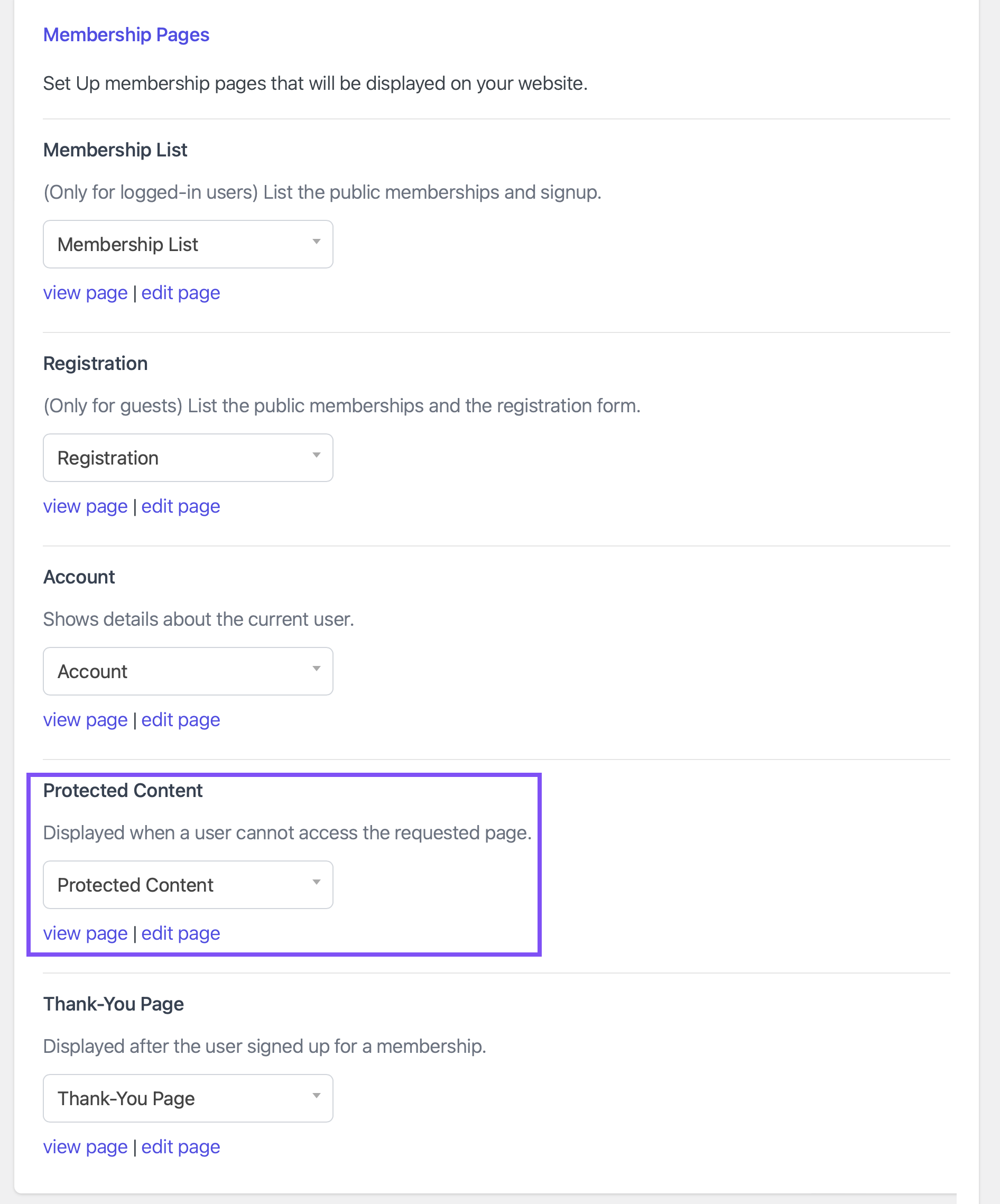
Task: Click 'Shows details about the current user' text
Action: pos(198,619)
